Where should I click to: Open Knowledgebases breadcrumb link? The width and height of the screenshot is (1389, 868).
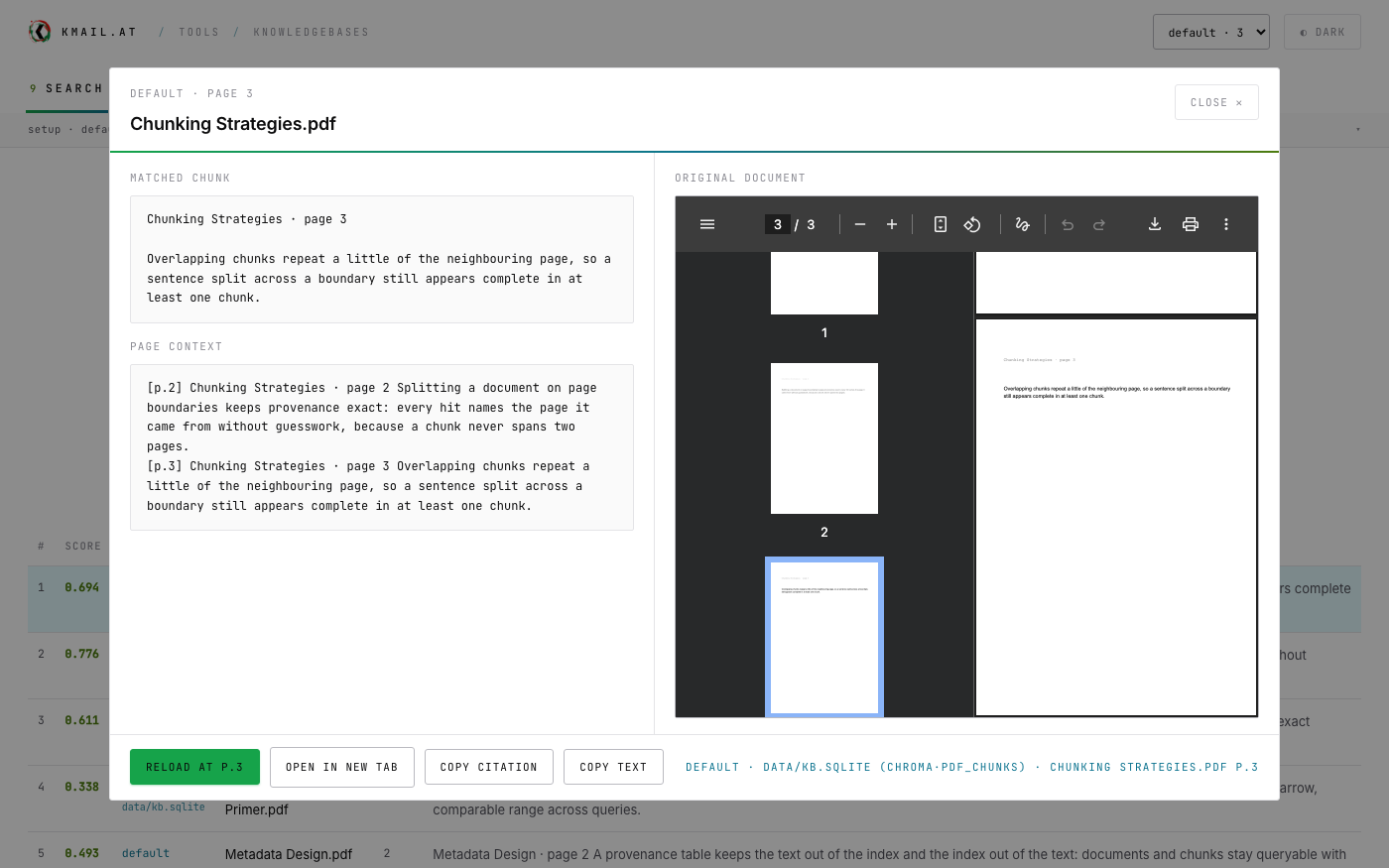[312, 32]
